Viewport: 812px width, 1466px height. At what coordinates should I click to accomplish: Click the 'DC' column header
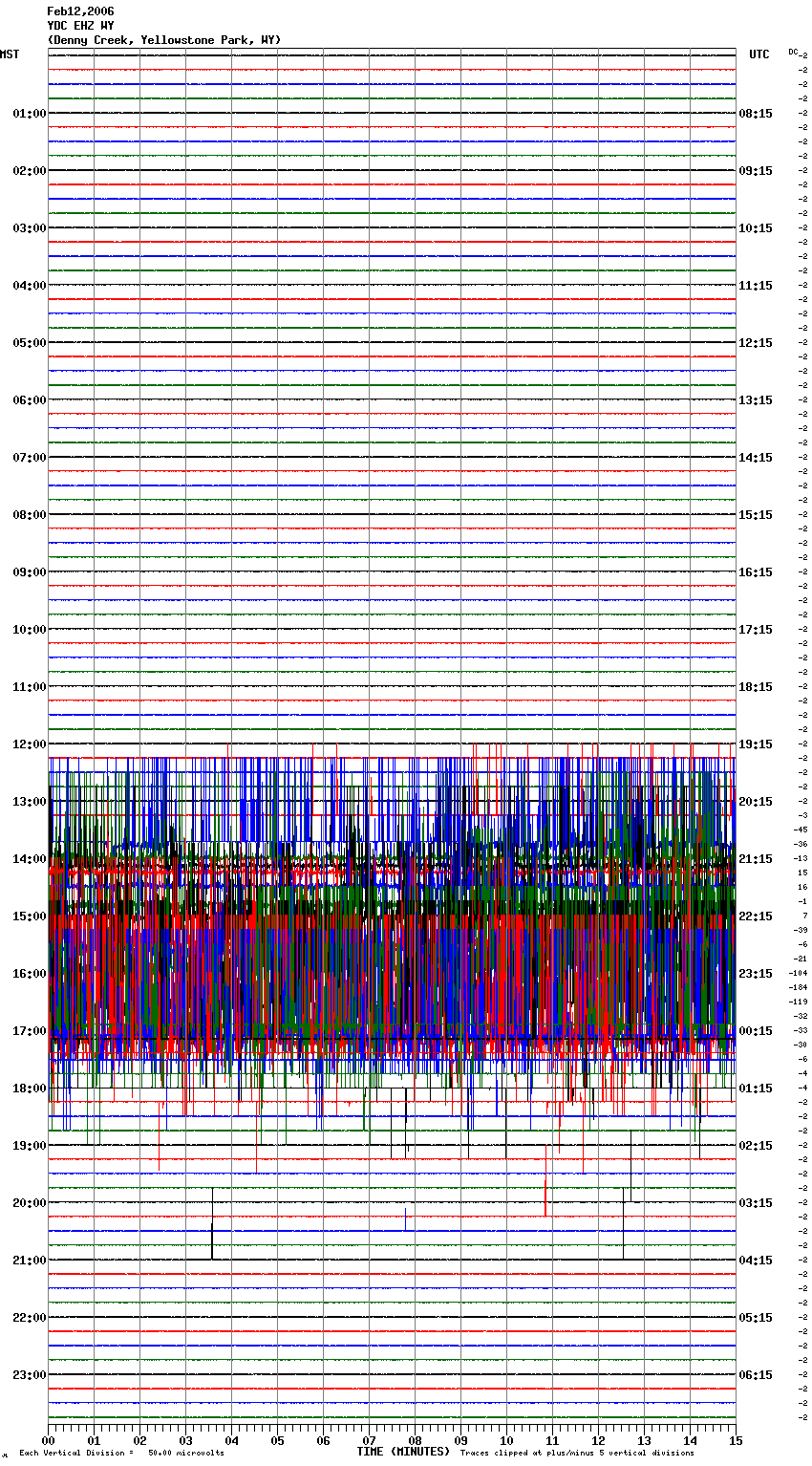(793, 52)
